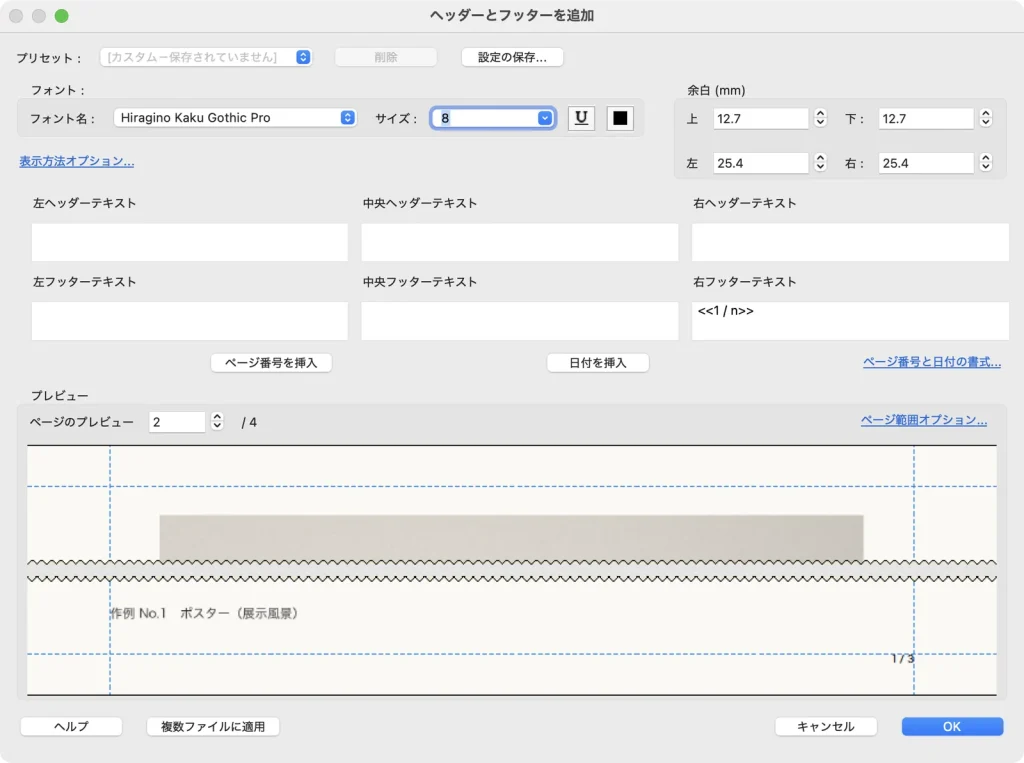Screen dimensions: 1024x763
Task: Click the ヘルプ button
Action: click(x=71, y=726)
